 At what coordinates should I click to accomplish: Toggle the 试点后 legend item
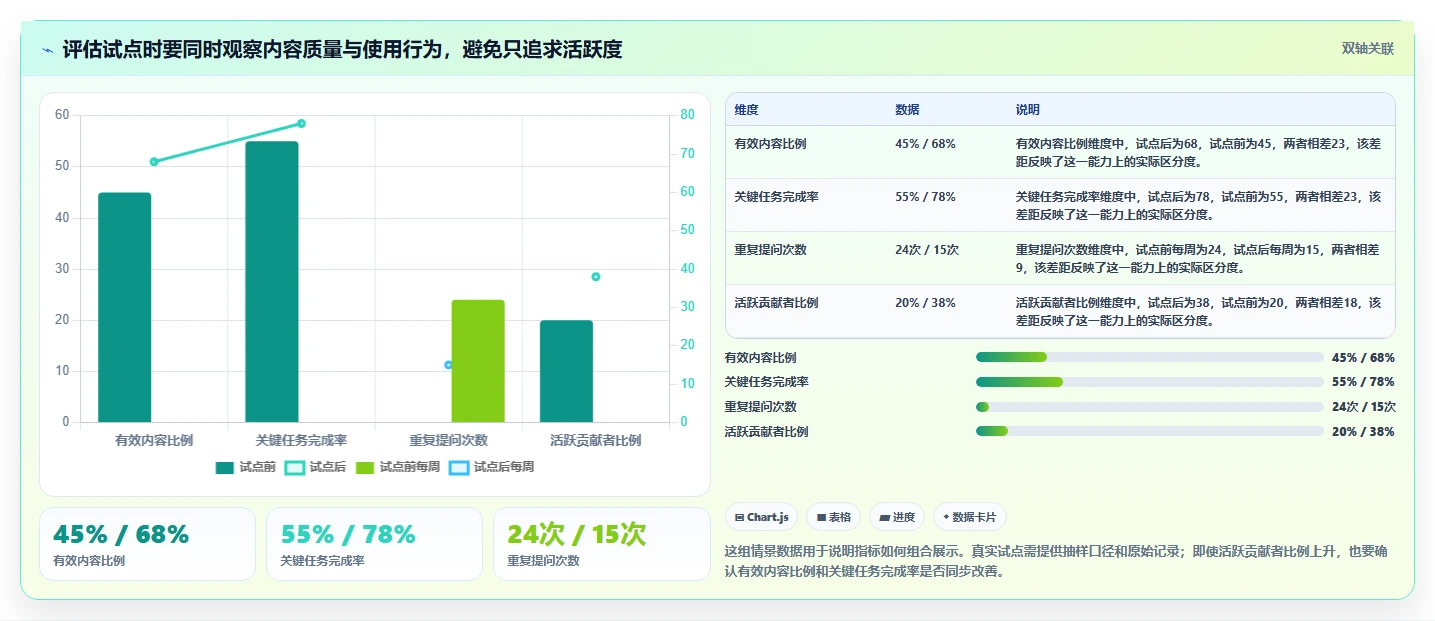[x=316, y=467]
